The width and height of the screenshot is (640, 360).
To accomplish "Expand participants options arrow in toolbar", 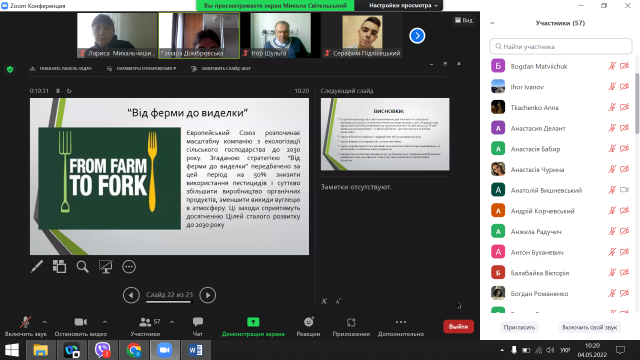I will [172, 322].
